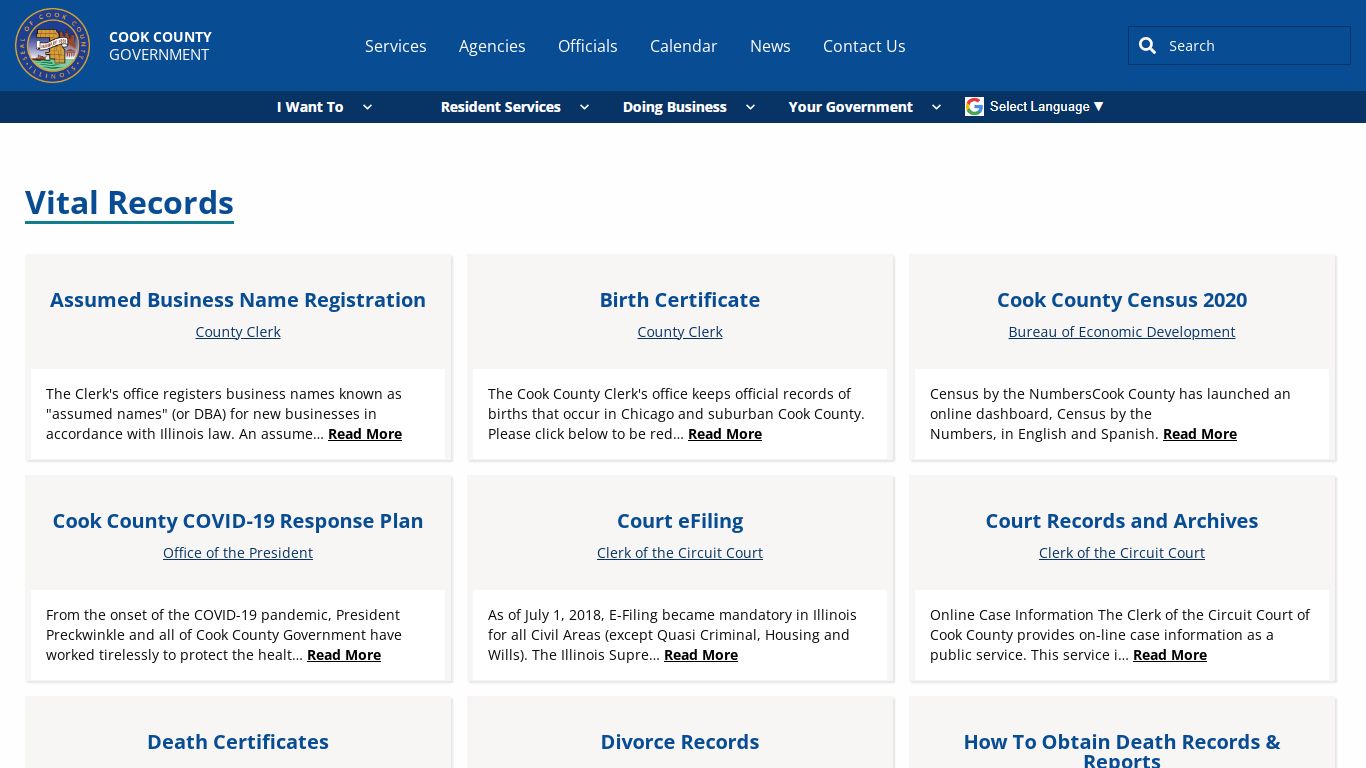Viewport: 1366px width, 768px height.
Task: Click the Cook County Government seal logo
Action: tap(52, 45)
